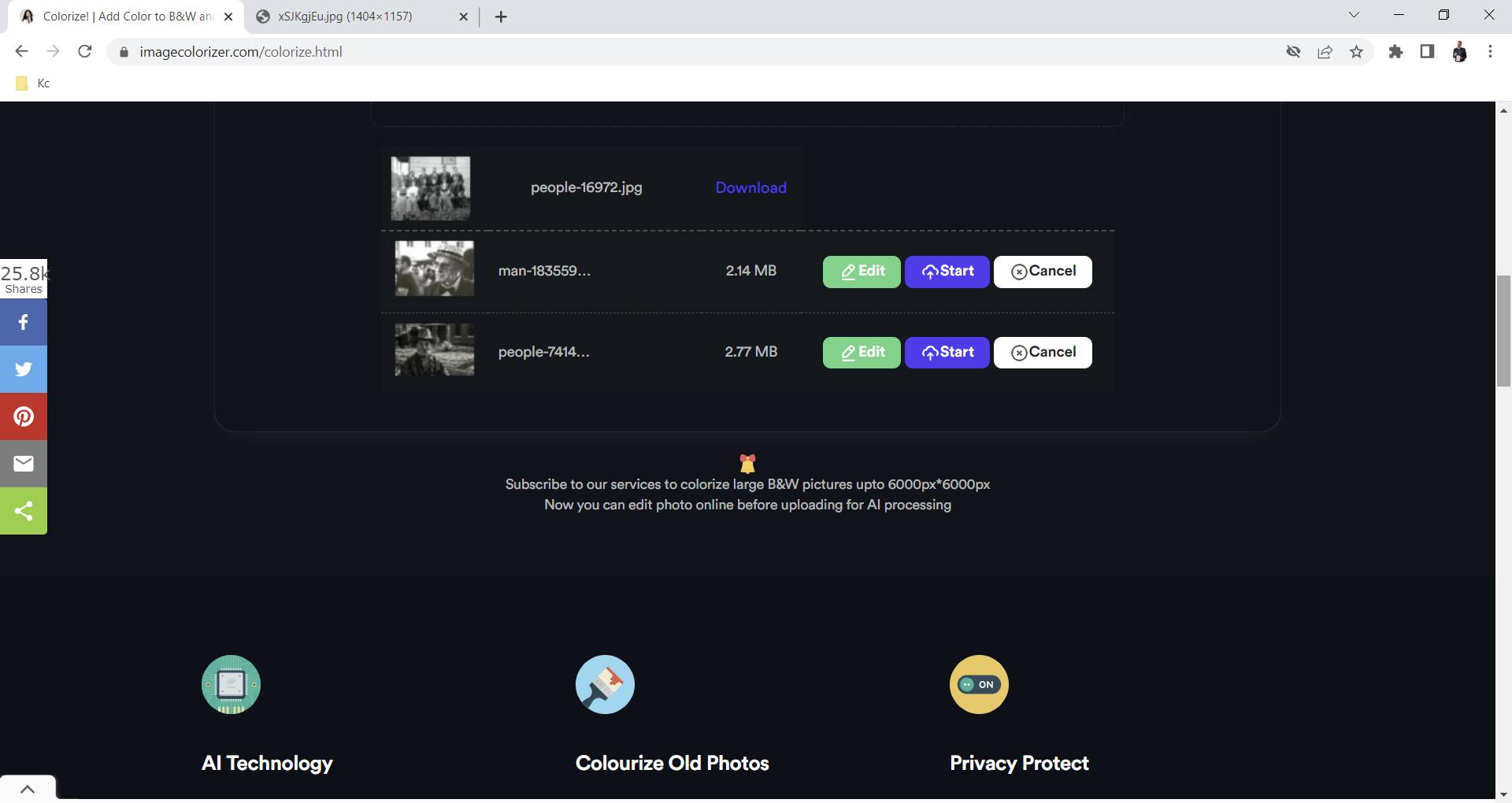
Task: Click the AI Technology chip icon
Action: [231, 684]
